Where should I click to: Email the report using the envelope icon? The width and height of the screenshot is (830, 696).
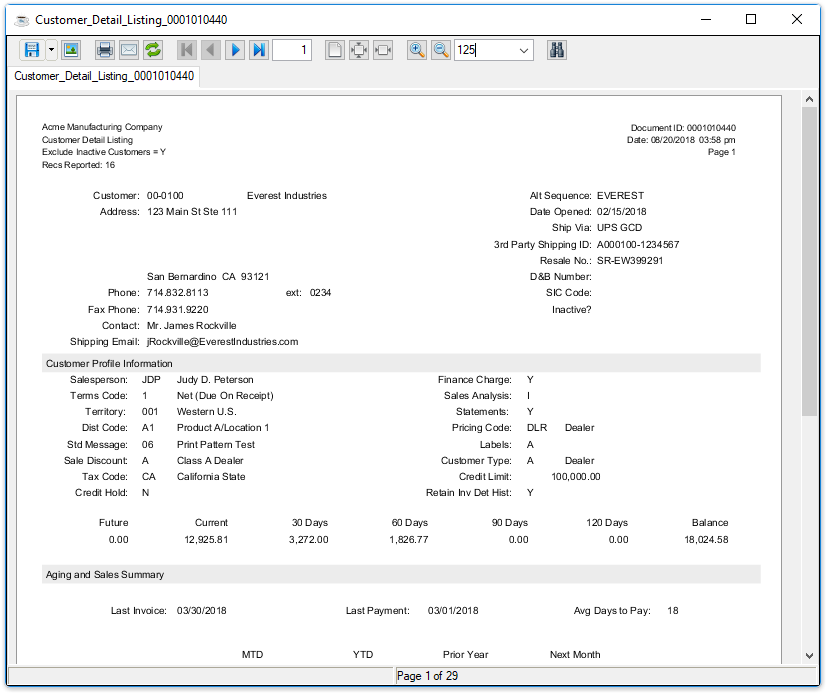[x=129, y=50]
